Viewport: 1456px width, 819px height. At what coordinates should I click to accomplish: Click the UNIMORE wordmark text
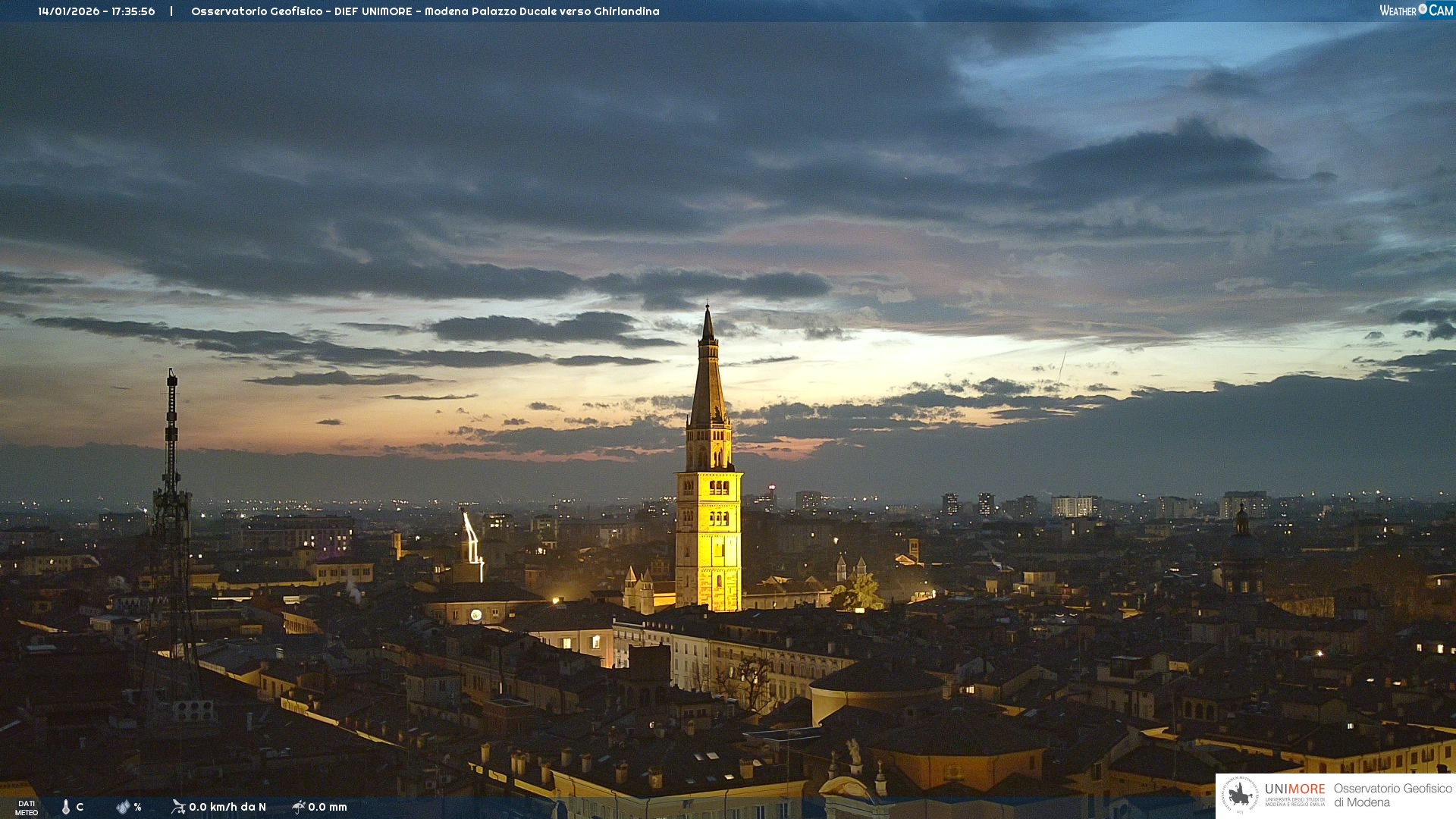(1294, 789)
